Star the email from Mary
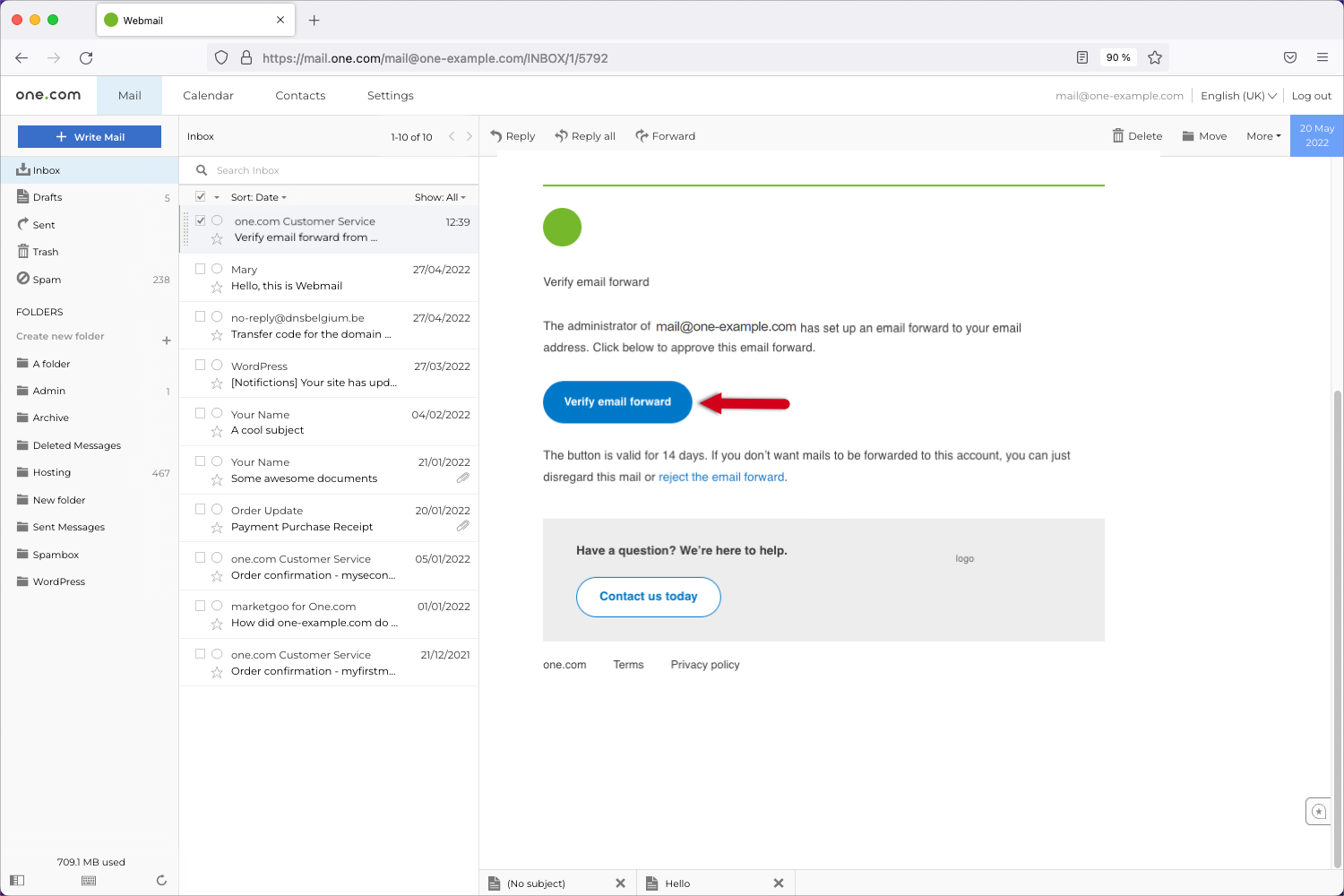The height and width of the screenshot is (896, 1344). tap(217, 287)
